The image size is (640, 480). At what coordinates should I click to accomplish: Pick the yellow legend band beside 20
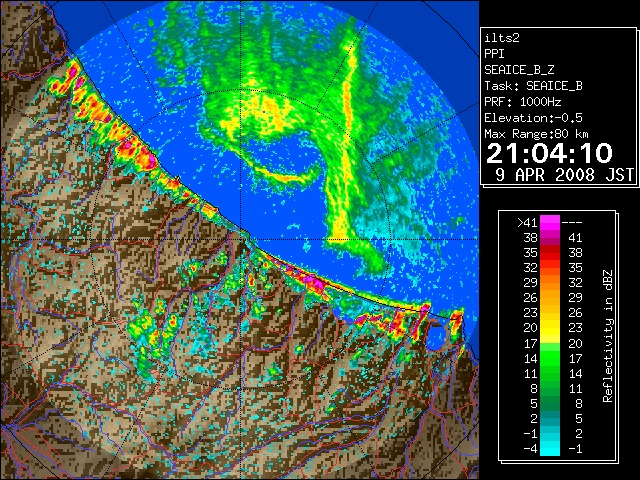pos(550,328)
